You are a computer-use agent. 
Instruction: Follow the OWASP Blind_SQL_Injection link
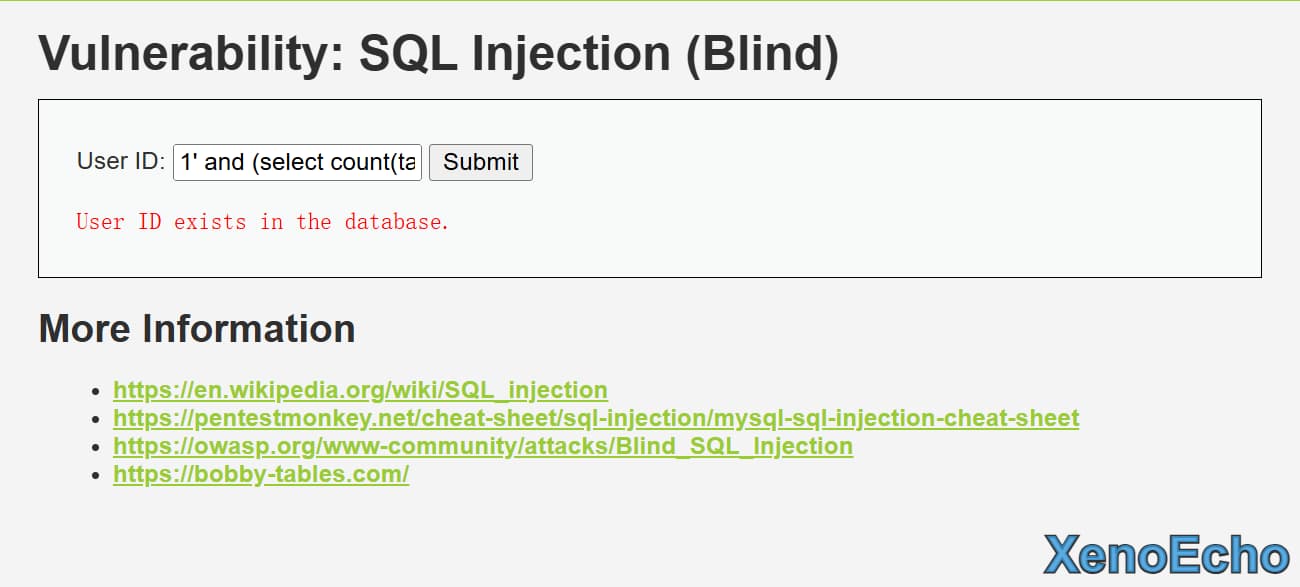[483, 446]
